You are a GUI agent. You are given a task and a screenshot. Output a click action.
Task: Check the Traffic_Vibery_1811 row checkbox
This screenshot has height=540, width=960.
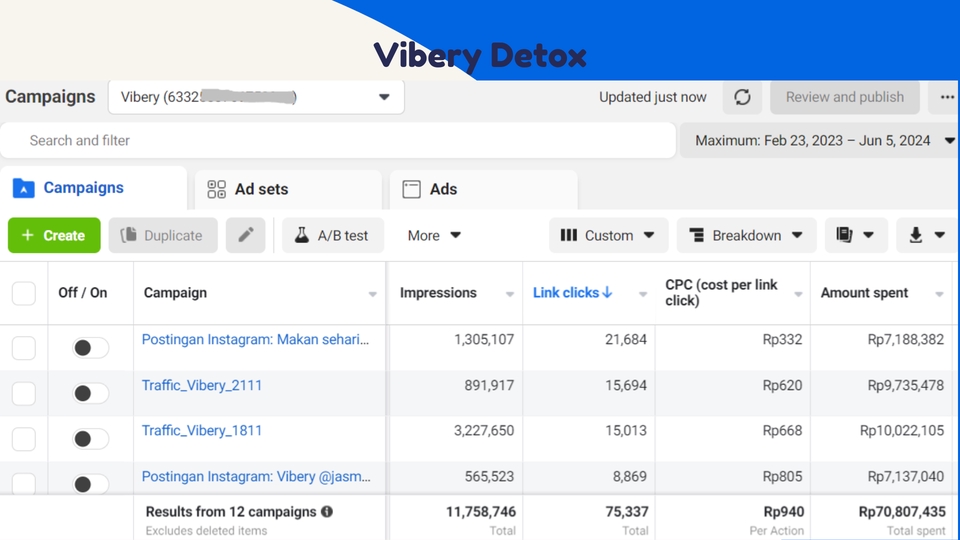point(24,439)
